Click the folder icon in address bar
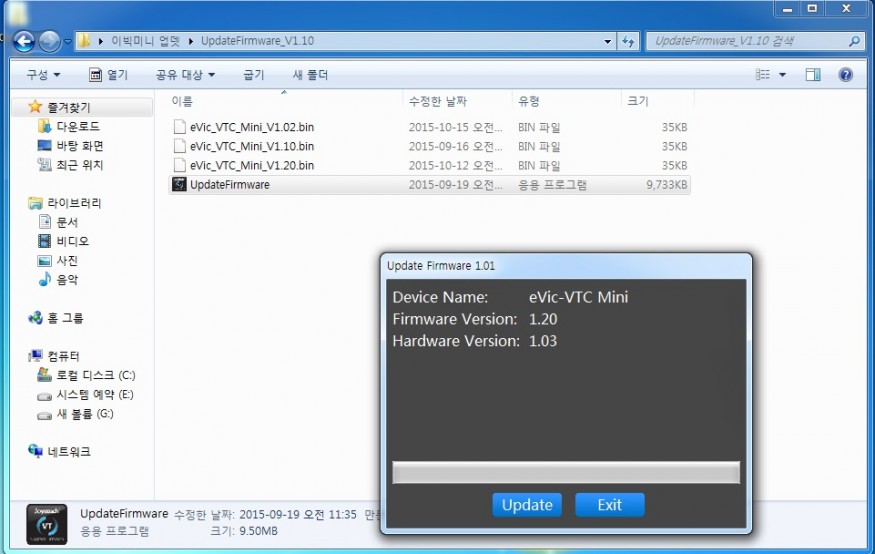 pos(84,41)
